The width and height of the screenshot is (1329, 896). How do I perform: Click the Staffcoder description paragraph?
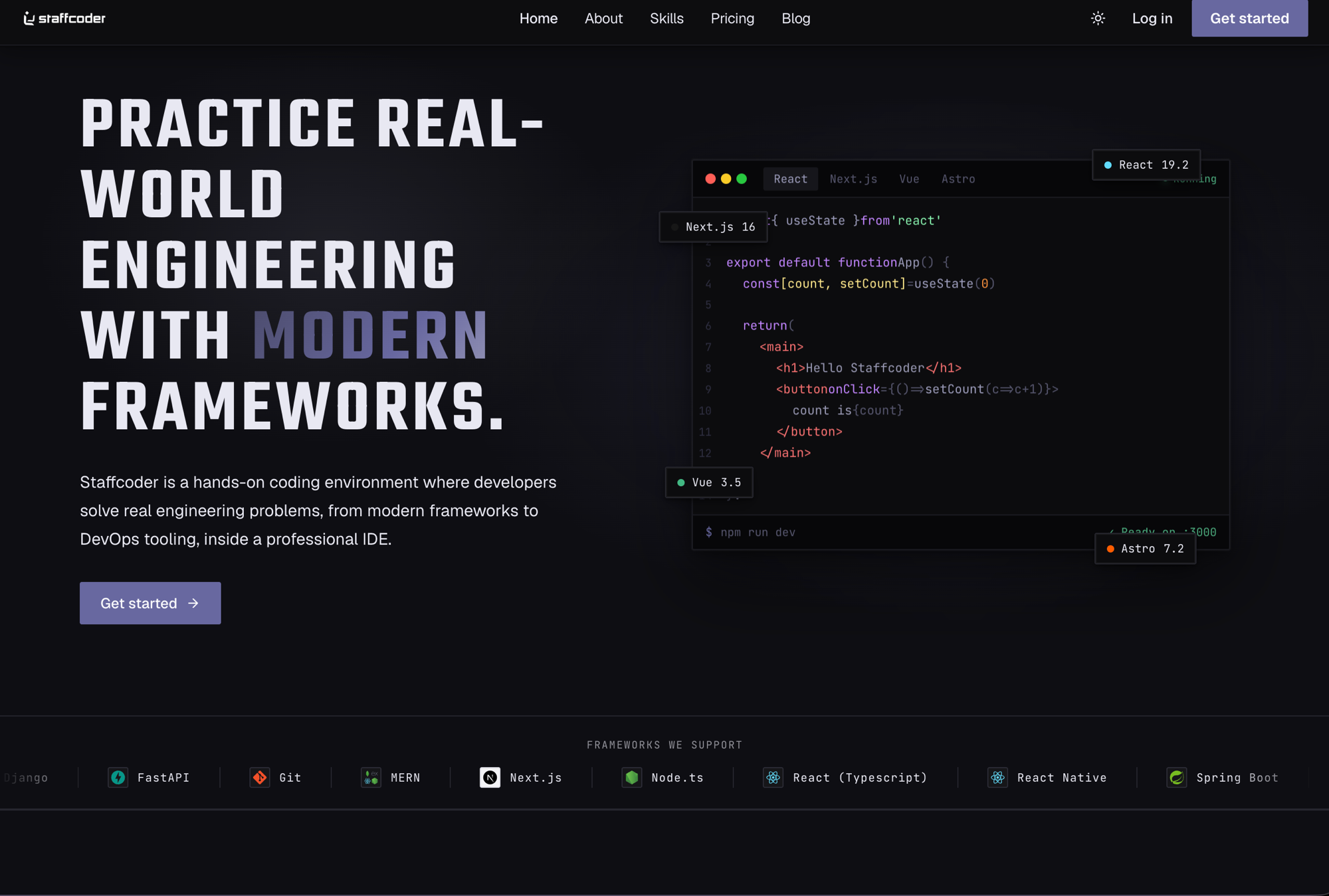tap(318, 510)
